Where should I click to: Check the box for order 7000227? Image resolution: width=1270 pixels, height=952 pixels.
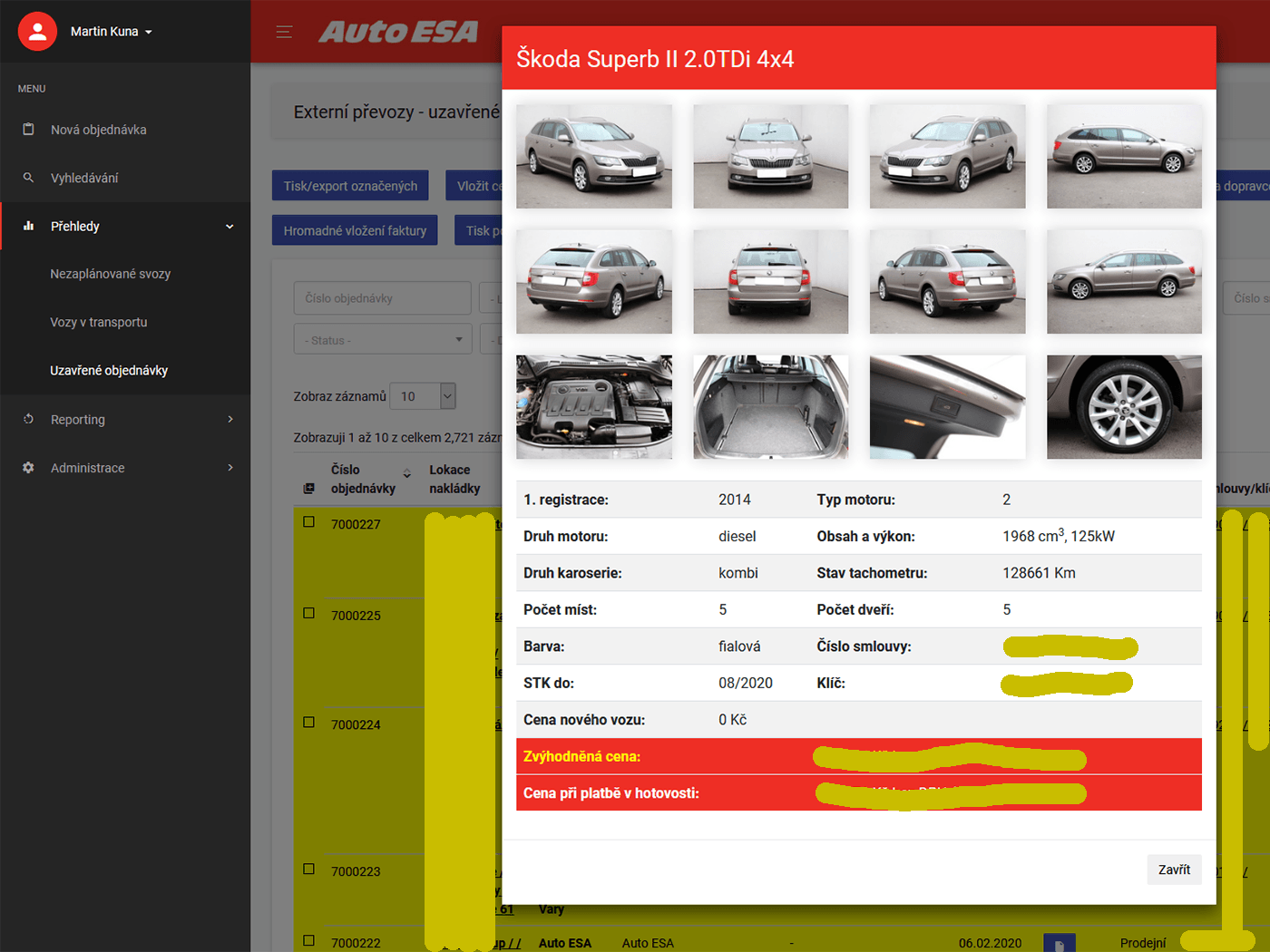[x=309, y=522]
